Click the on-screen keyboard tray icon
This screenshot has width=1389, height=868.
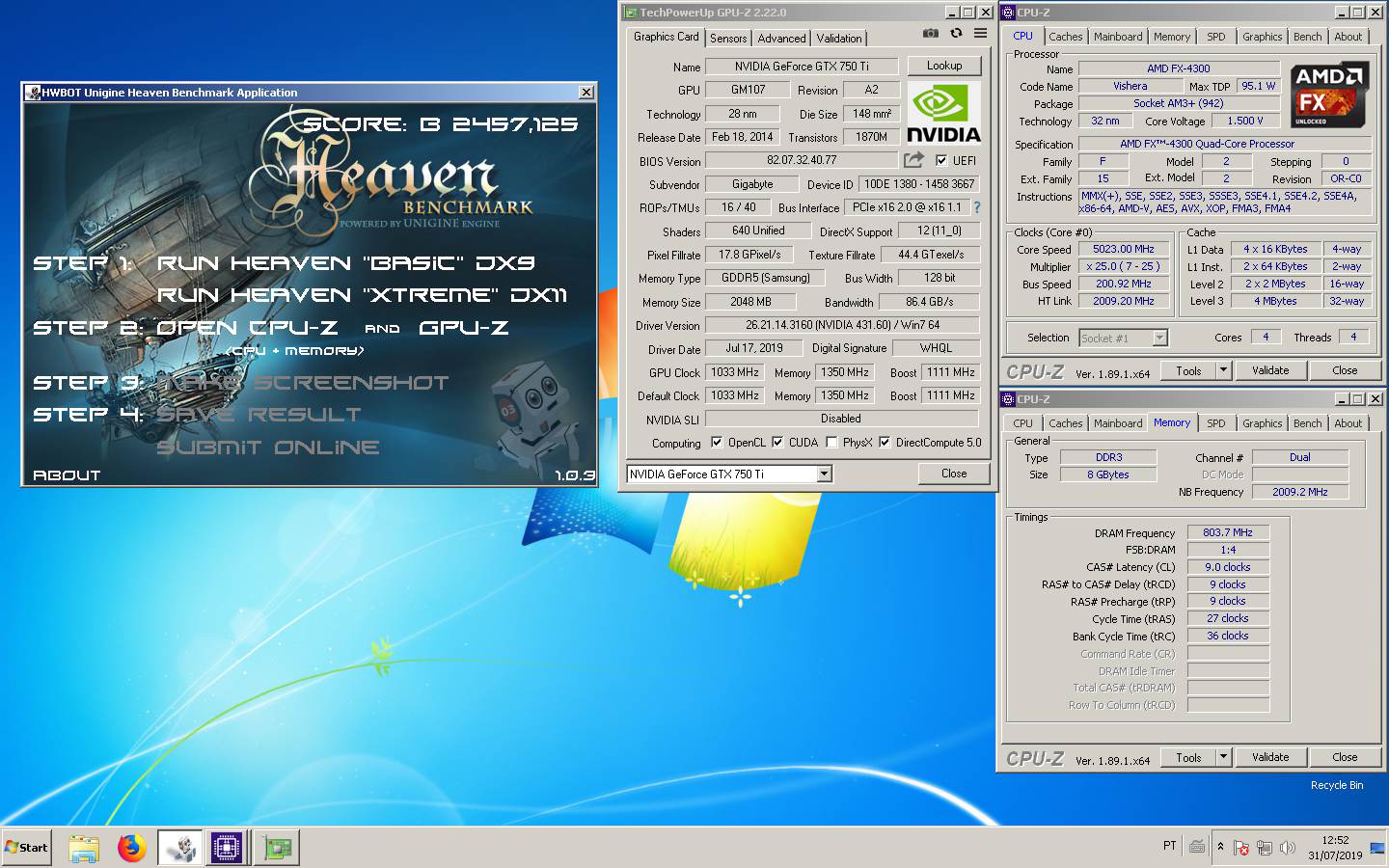(1197, 847)
